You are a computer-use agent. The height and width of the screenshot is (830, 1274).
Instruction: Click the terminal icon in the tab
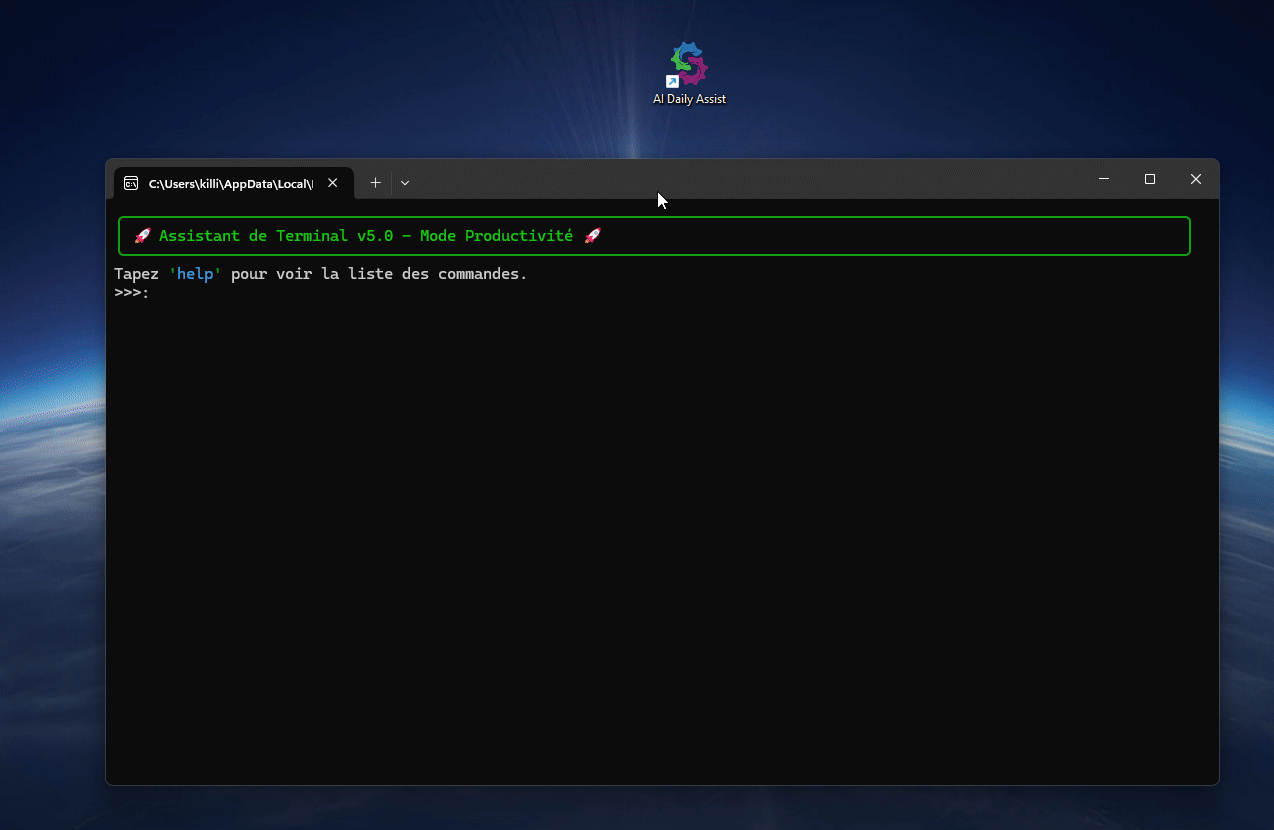131,183
